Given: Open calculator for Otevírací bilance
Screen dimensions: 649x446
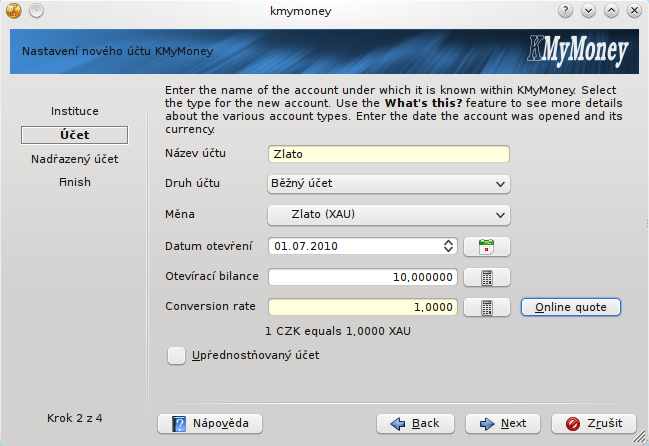Looking at the screenshot, I should [x=487, y=277].
